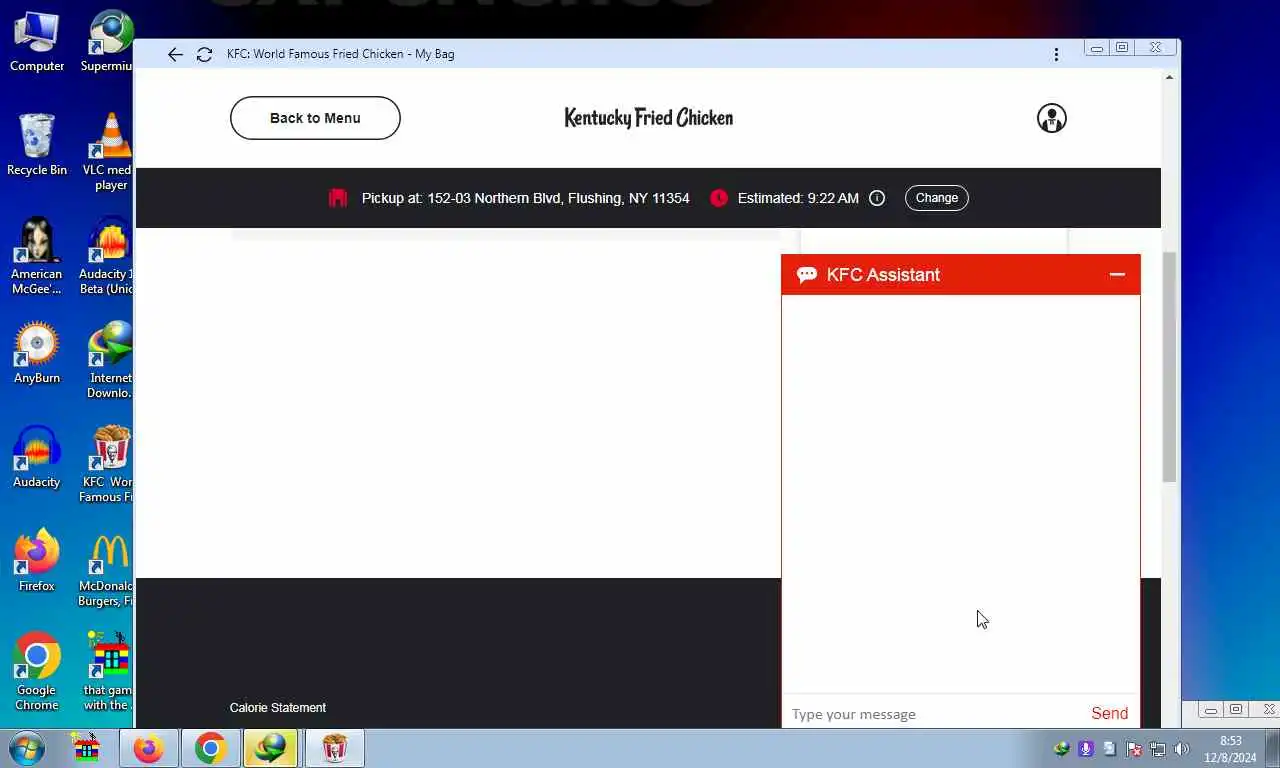Open Computer desktop icon
This screenshot has height=768, width=1280.
37,41
